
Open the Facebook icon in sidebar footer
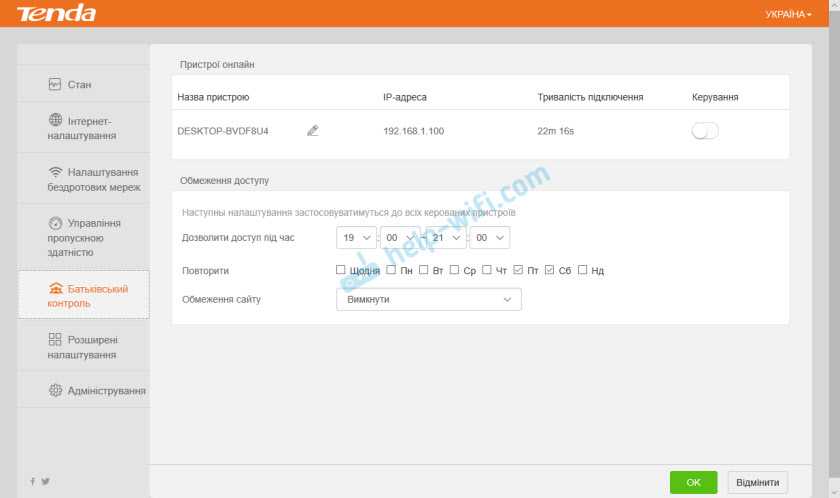point(33,481)
